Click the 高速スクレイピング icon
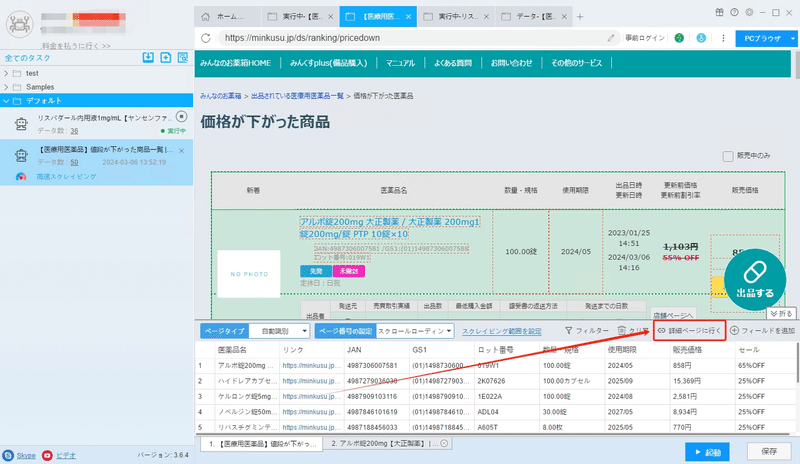This screenshot has width=800, height=464. click(21, 177)
